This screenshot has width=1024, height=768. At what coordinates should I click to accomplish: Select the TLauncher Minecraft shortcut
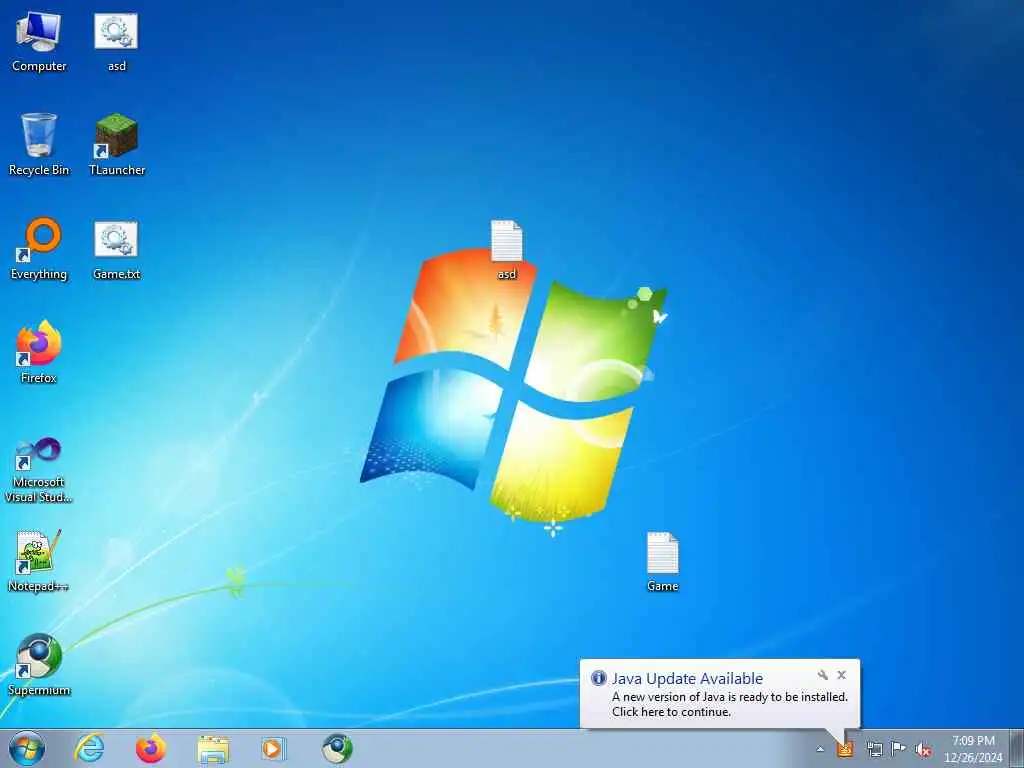(116, 145)
